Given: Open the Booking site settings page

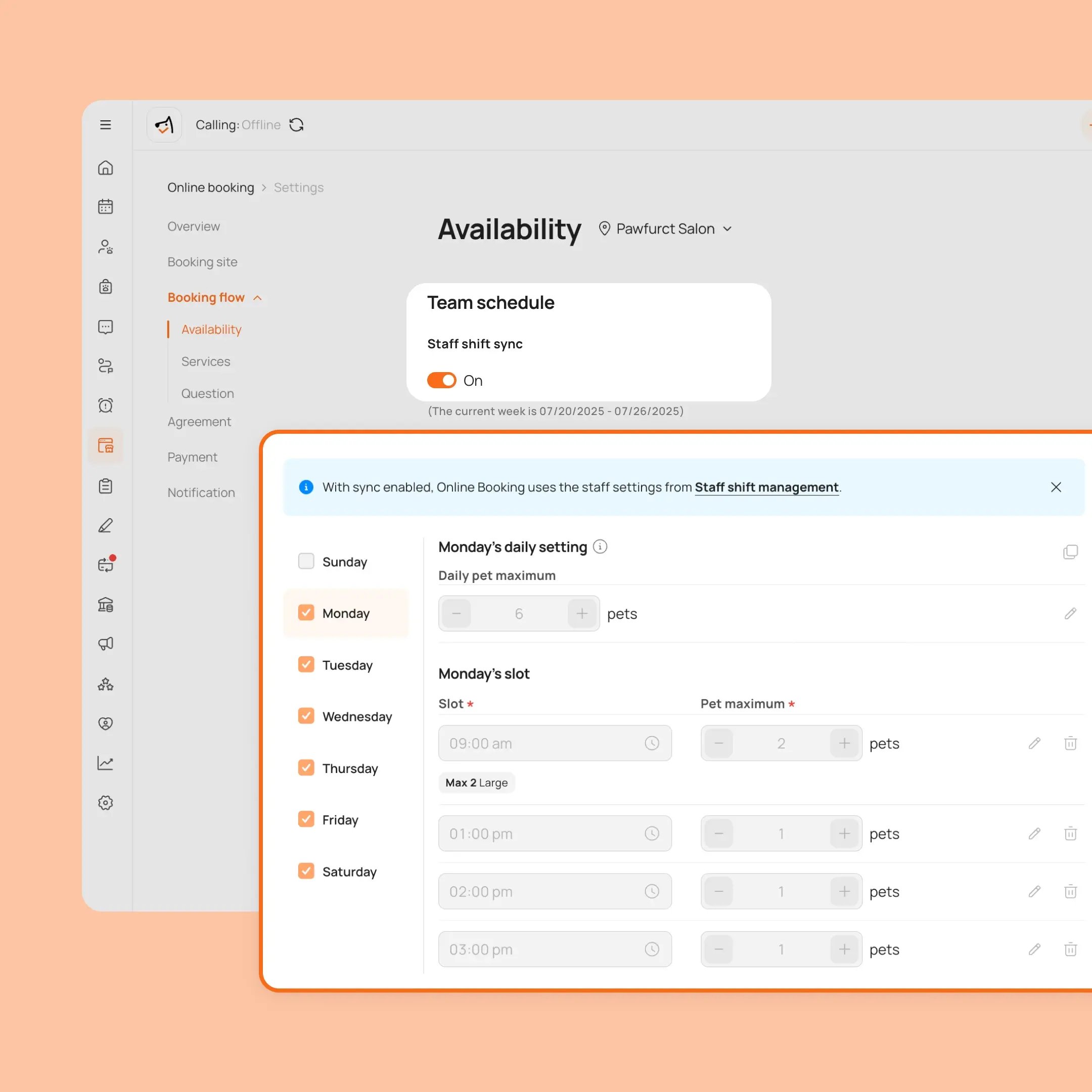Looking at the screenshot, I should click(x=202, y=262).
